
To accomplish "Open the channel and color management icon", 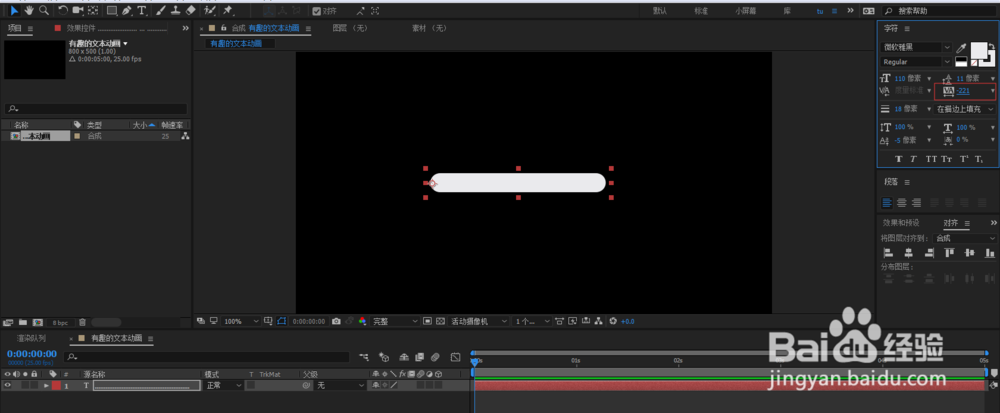I will point(362,321).
